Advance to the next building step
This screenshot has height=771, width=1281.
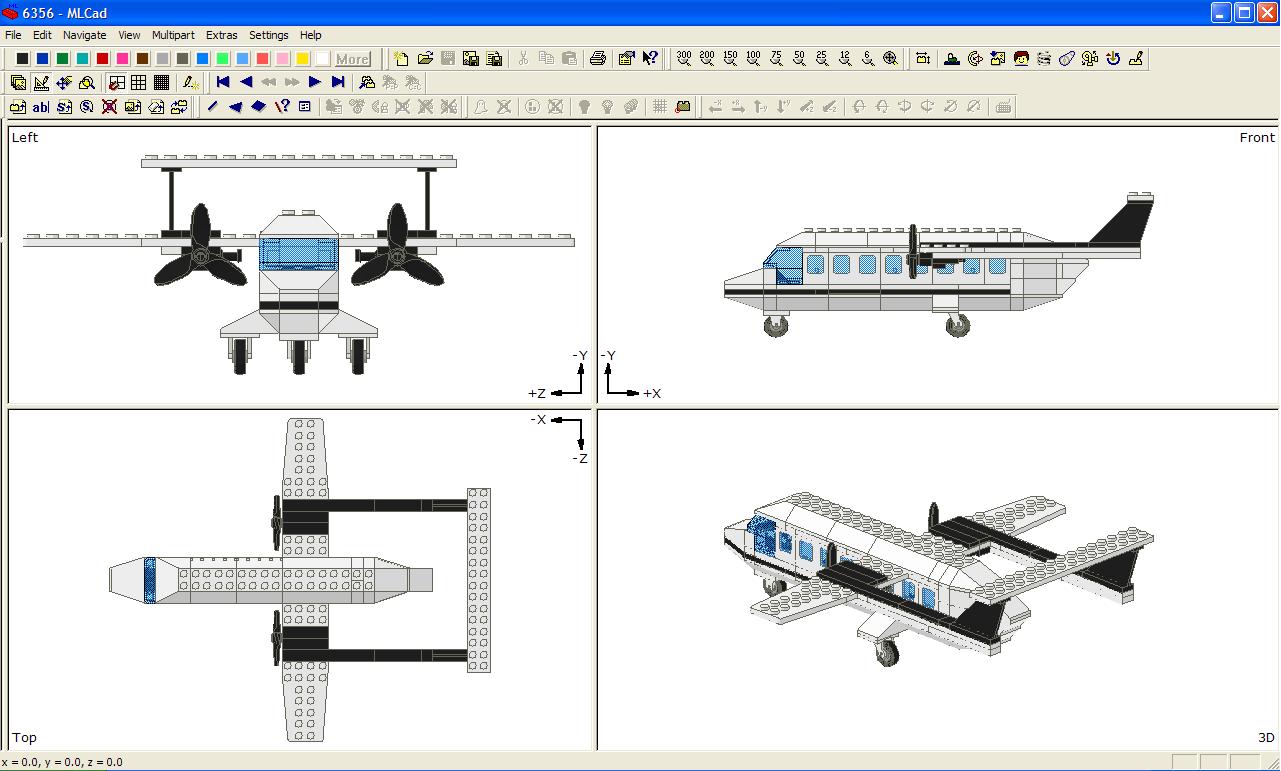pos(315,83)
